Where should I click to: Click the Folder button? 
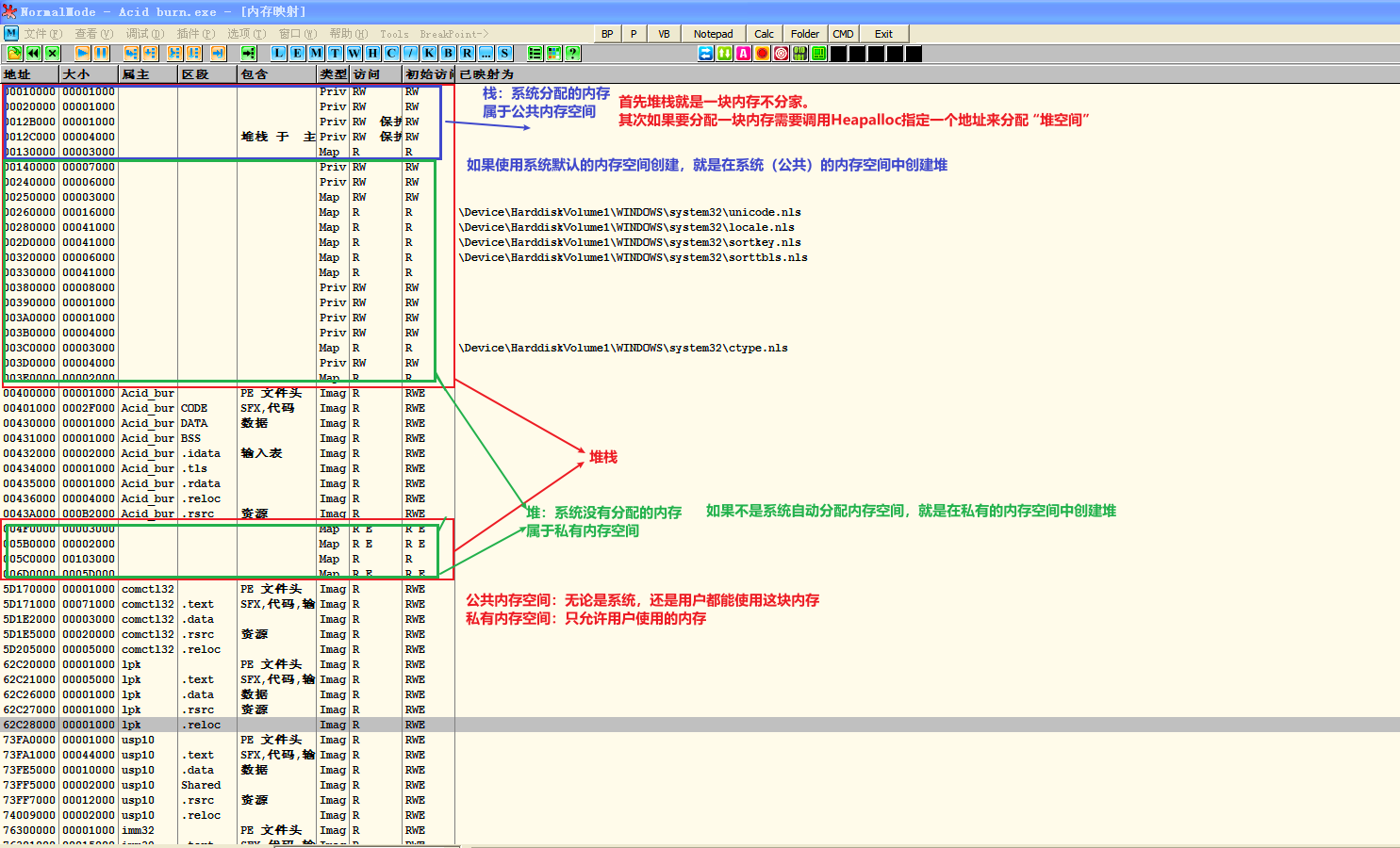[x=805, y=34]
